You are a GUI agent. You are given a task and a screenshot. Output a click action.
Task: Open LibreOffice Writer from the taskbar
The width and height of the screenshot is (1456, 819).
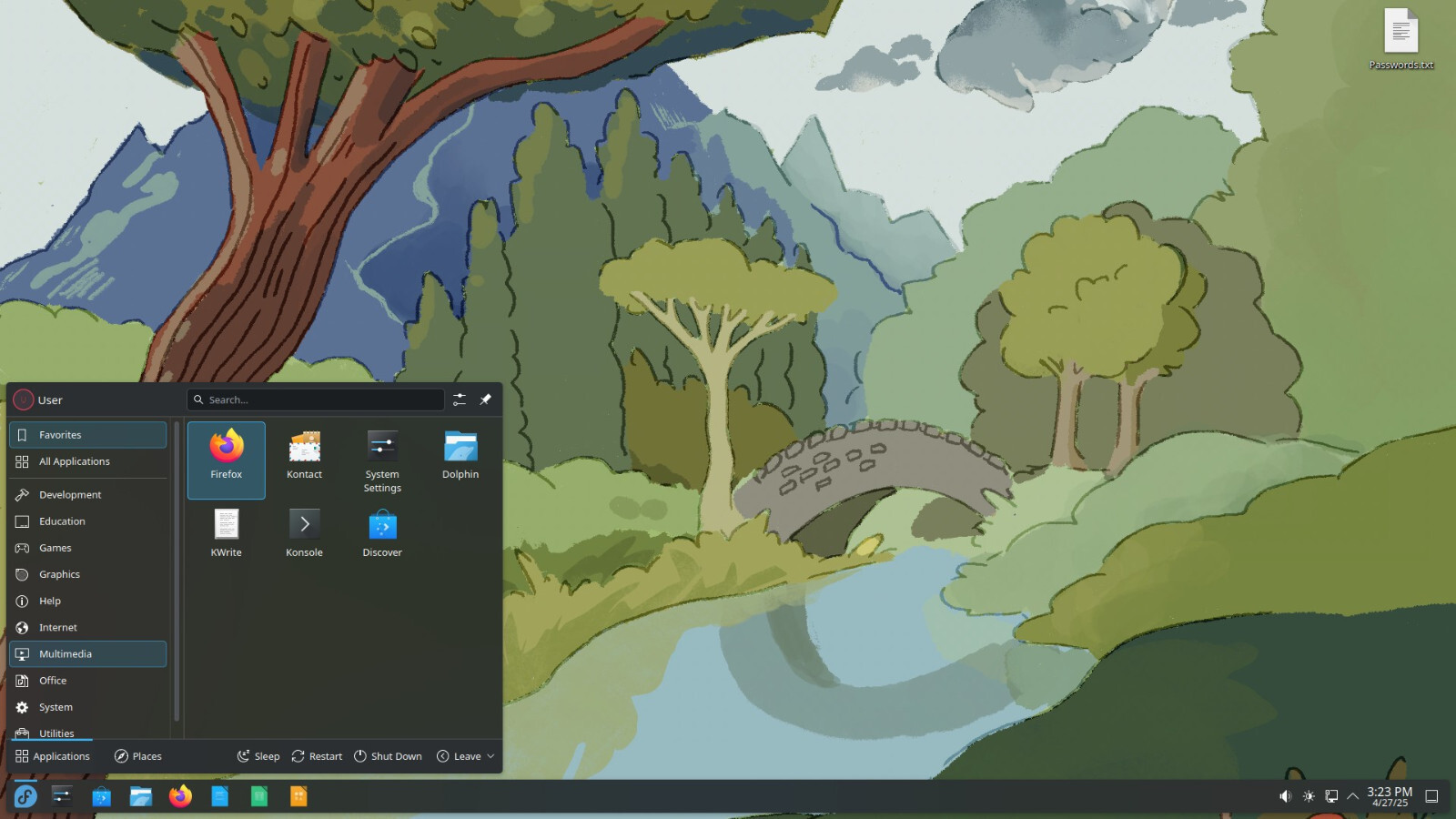(219, 796)
